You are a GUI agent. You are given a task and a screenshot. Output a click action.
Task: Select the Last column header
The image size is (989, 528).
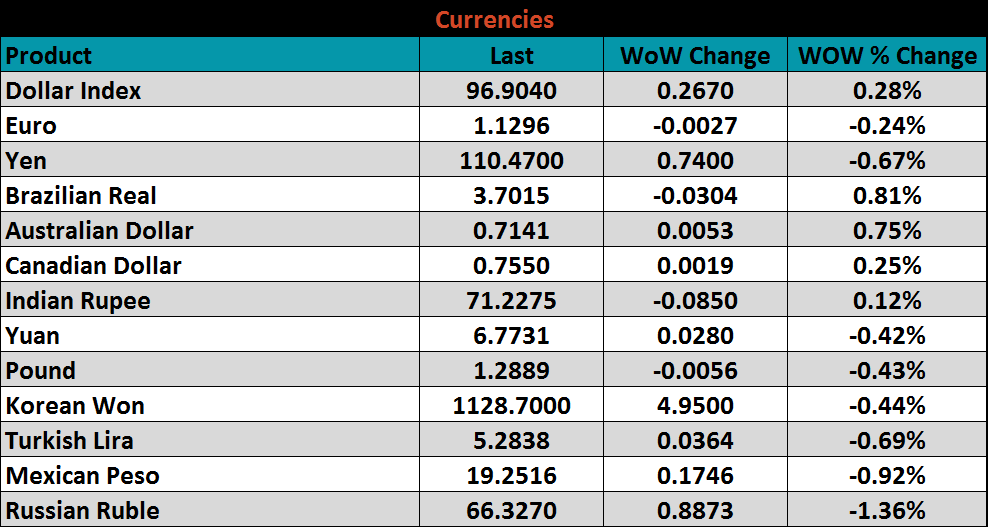tap(511, 56)
